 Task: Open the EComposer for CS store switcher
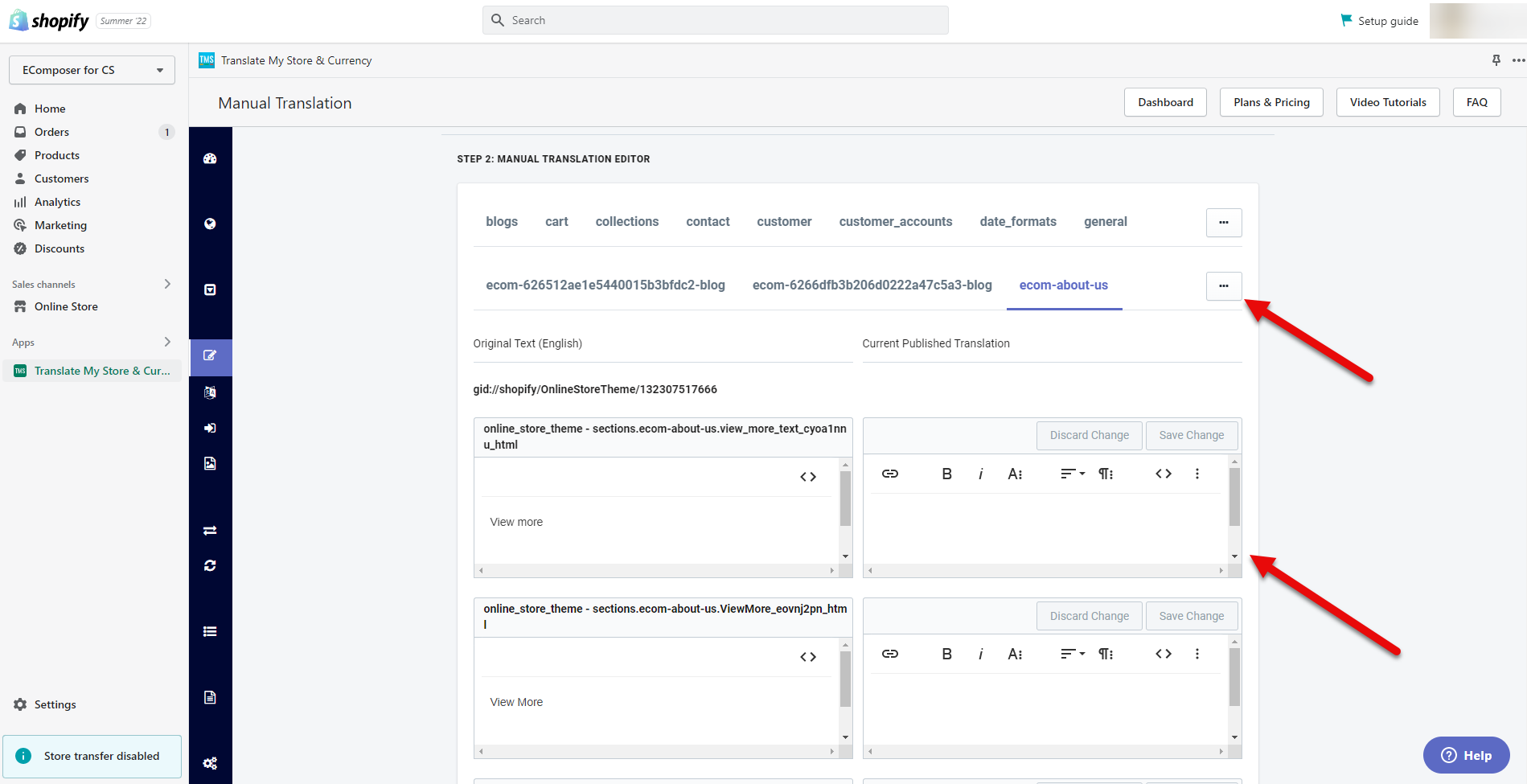click(x=91, y=70)
